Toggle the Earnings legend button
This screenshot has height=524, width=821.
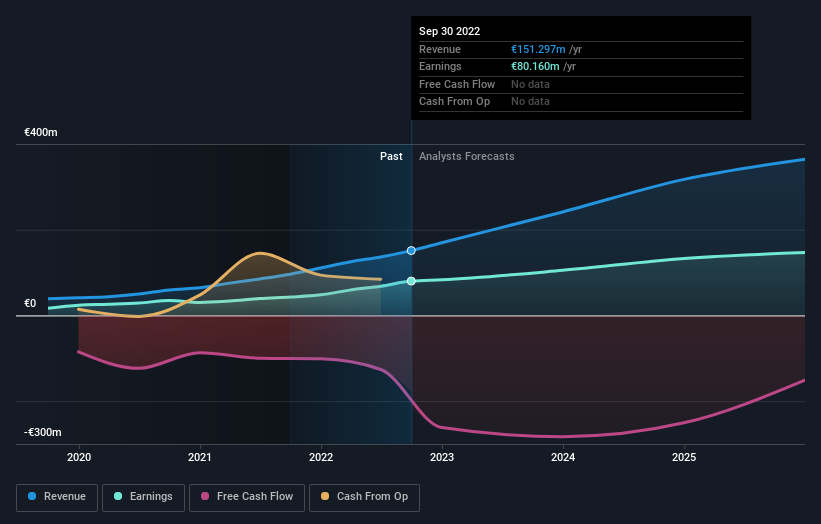(143, 497)
